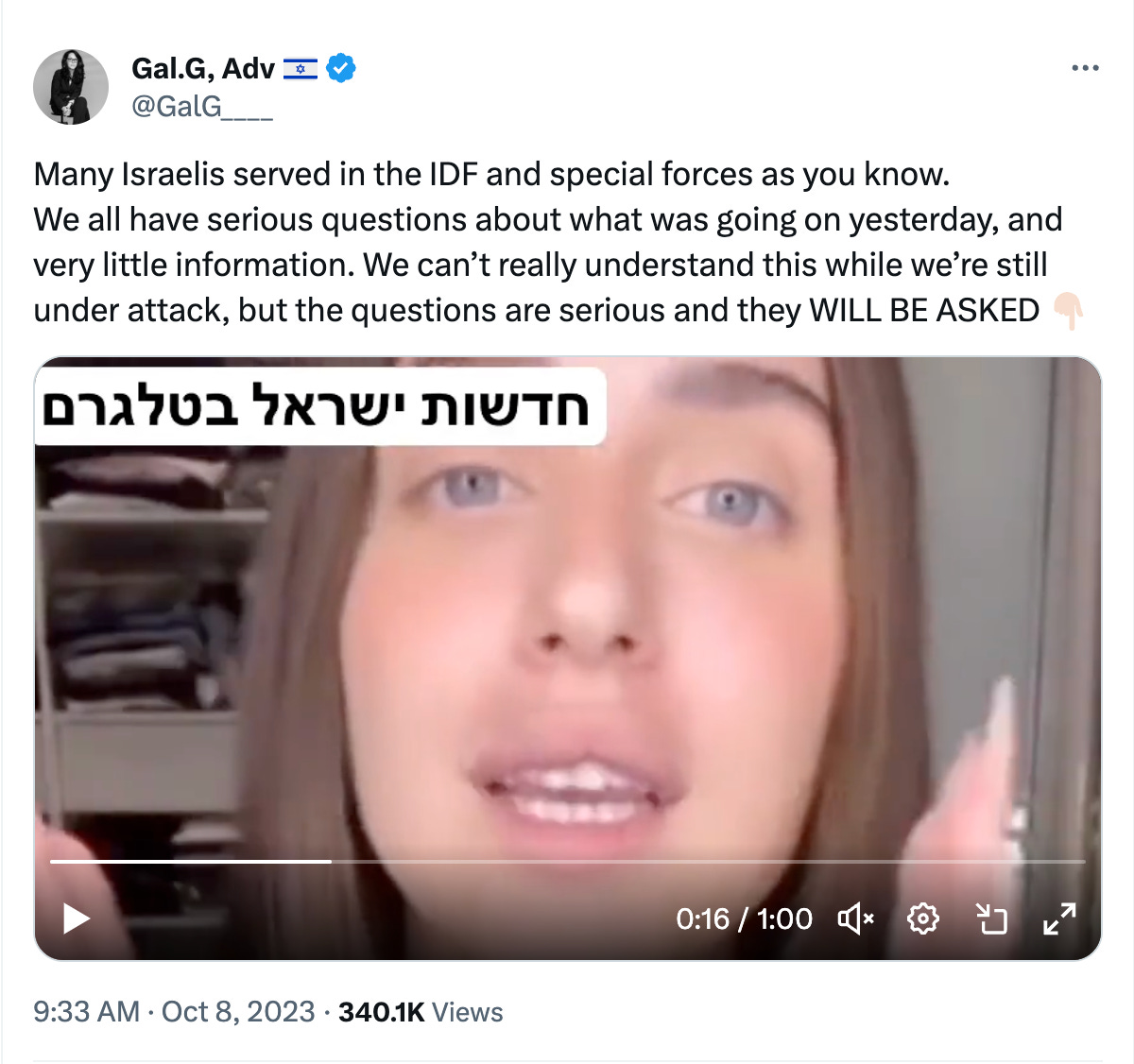Click the display name Gal.G, Adv
Screen dimensions: 1134x1064
tap(202, 68)
